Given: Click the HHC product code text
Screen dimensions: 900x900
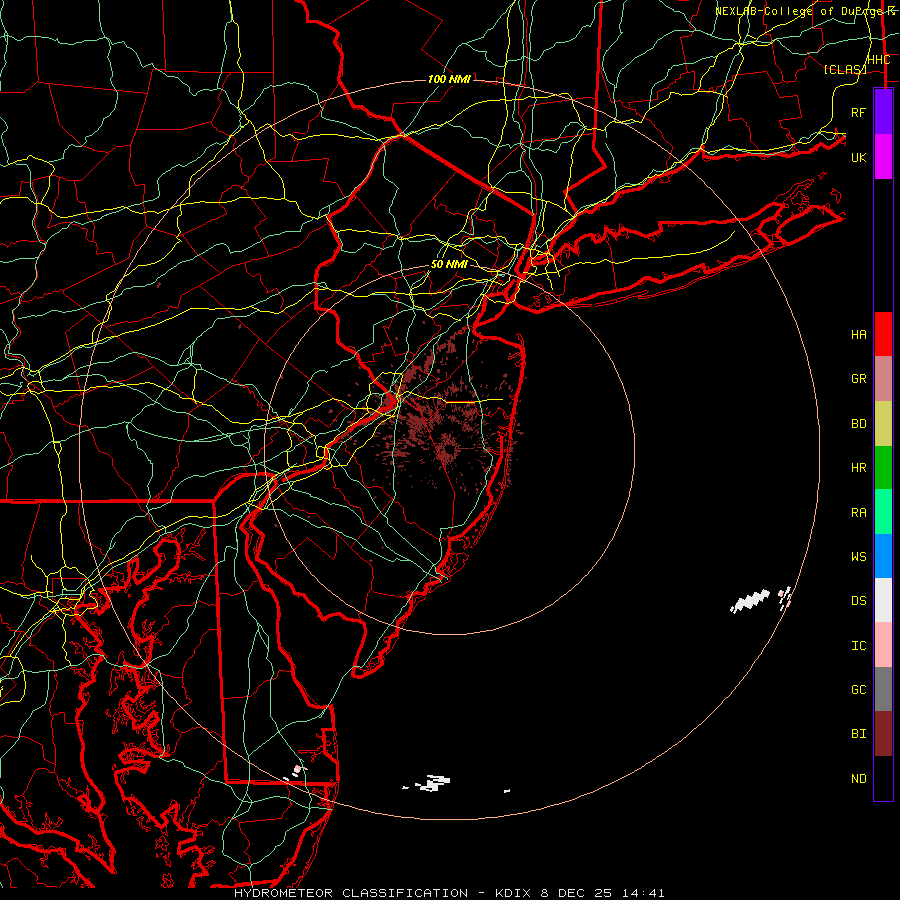Looking at the screenshot, I should [x=878, y=60].
